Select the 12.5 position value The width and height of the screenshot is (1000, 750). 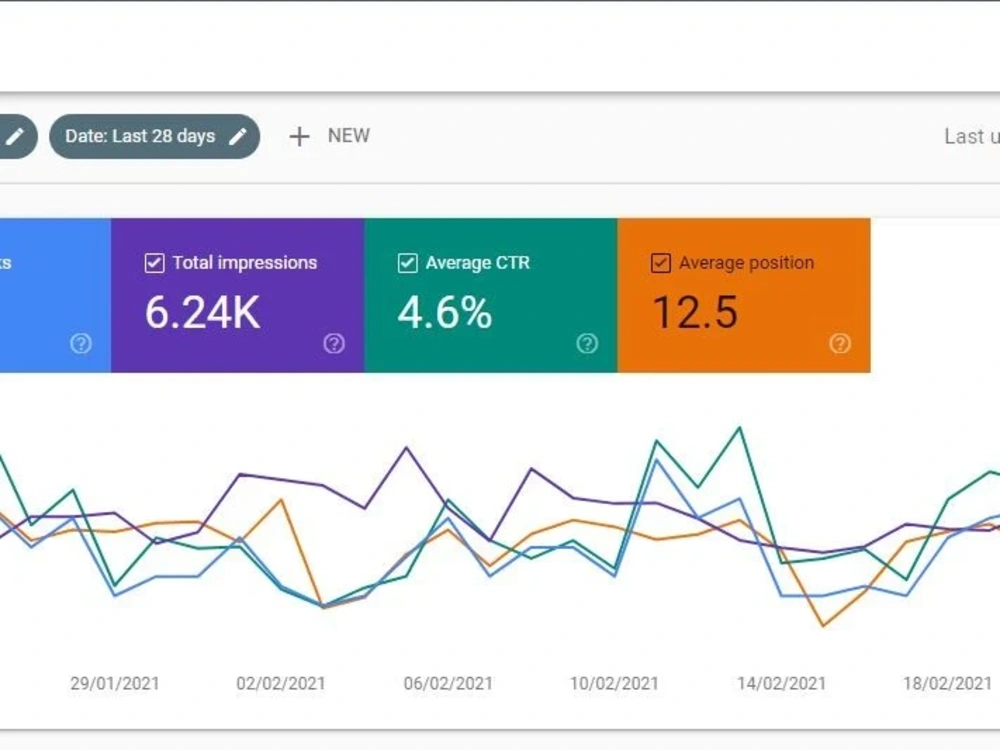point(695,312)
